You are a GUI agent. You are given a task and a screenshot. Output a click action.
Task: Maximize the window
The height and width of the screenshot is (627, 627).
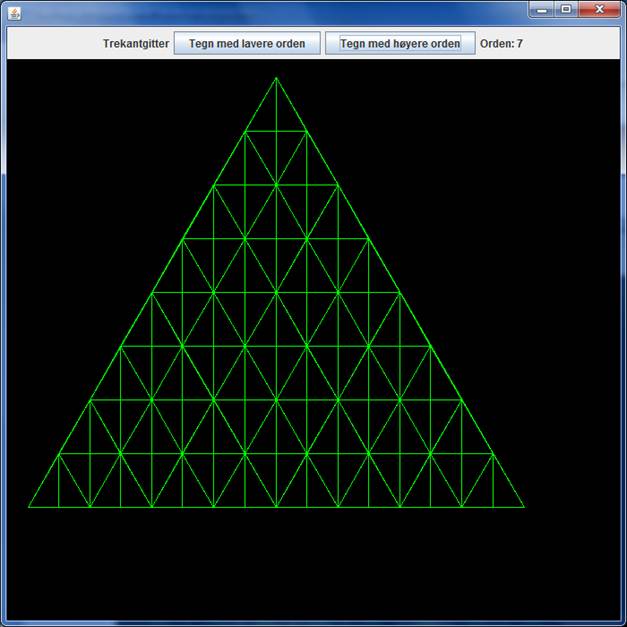[566, 9]
